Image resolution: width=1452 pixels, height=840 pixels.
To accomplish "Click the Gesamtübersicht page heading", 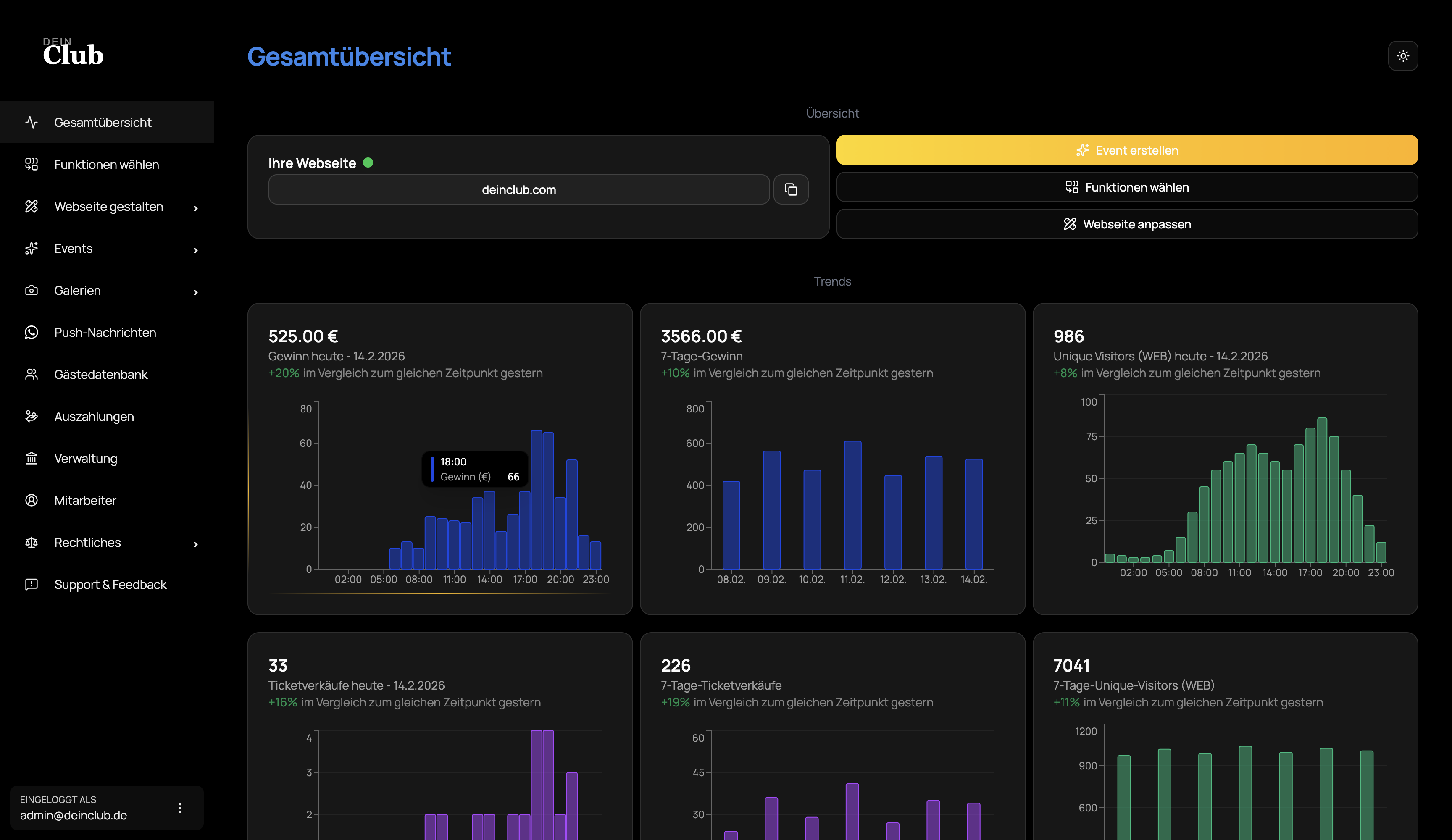I will pyautogui.click(x=349, y=56).
